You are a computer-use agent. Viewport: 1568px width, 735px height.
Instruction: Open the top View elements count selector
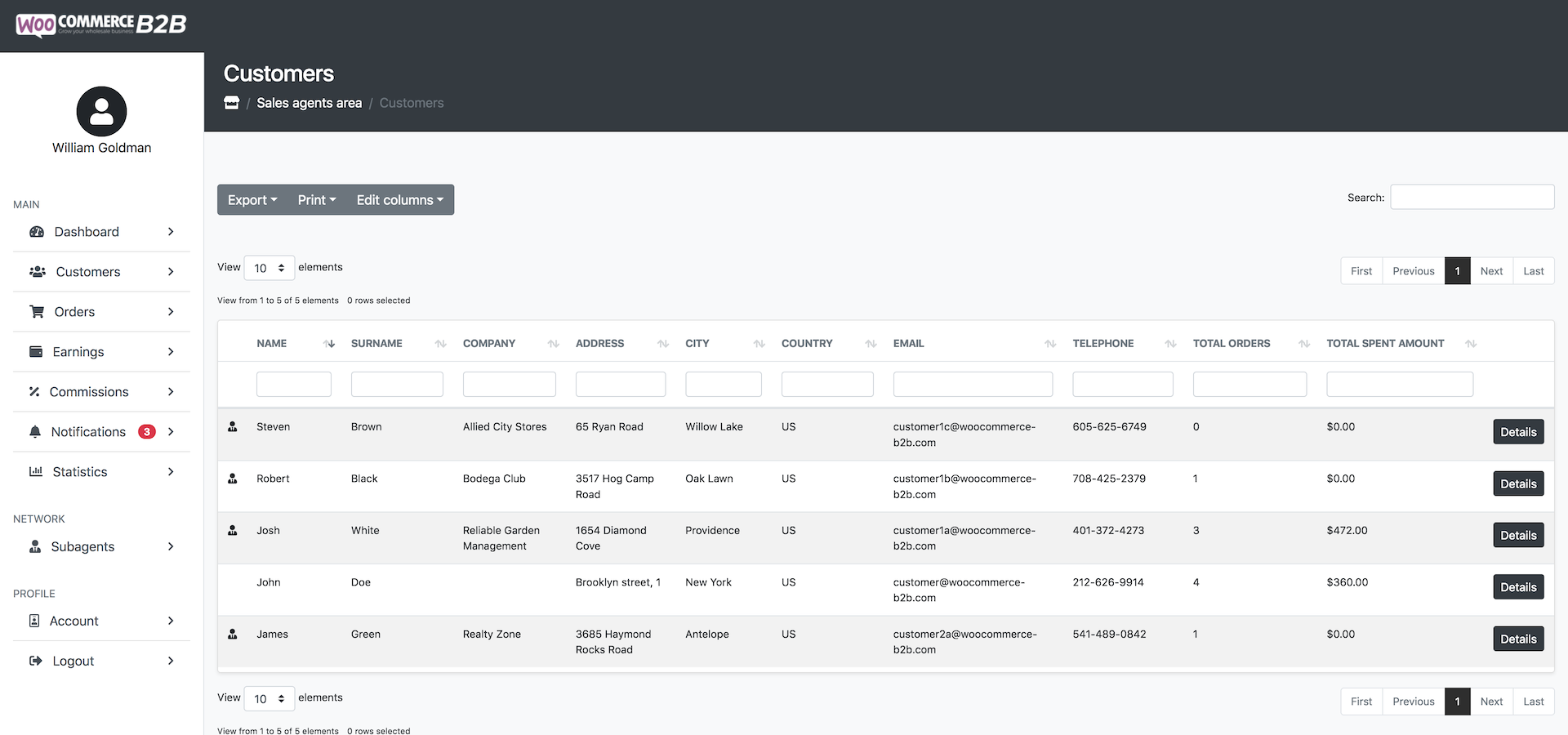269,268
